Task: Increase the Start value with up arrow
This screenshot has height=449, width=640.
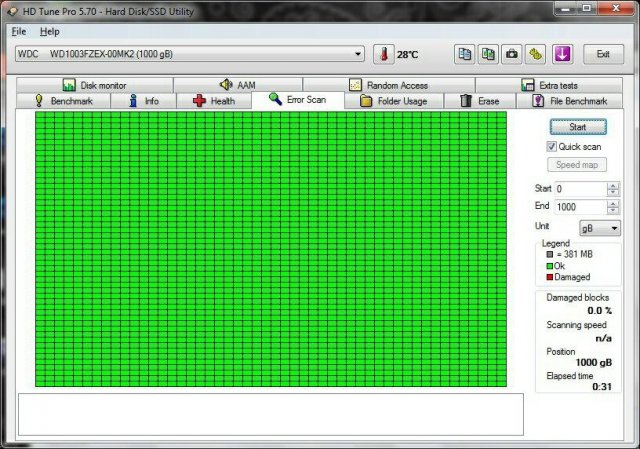Action: coord(612,185)
